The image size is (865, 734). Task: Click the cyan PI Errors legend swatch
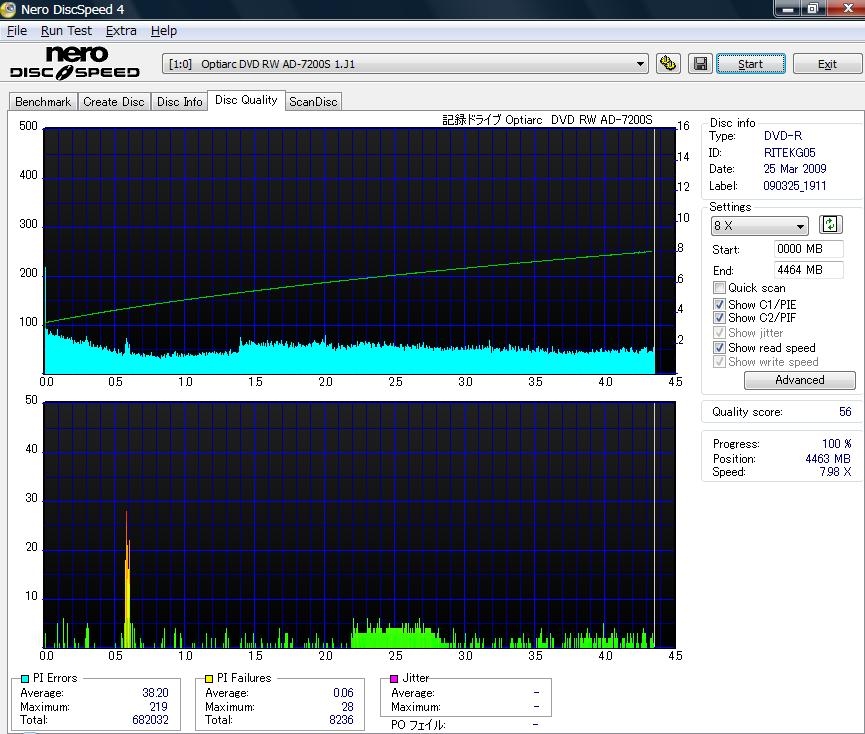coord(25,678)
